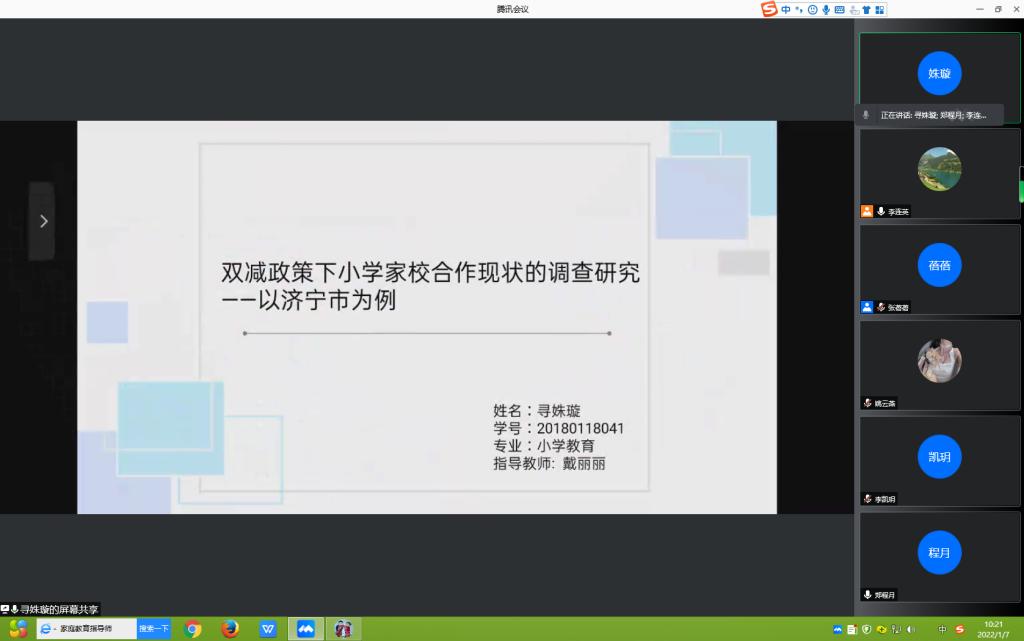
Task: Switch to the Tencent Meeting taskbar button
Action: (x=306, y=629)
